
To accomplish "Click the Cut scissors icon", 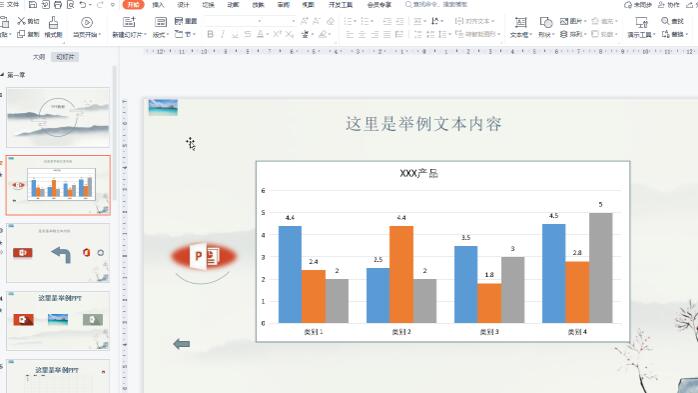I will tap(21, 21).
